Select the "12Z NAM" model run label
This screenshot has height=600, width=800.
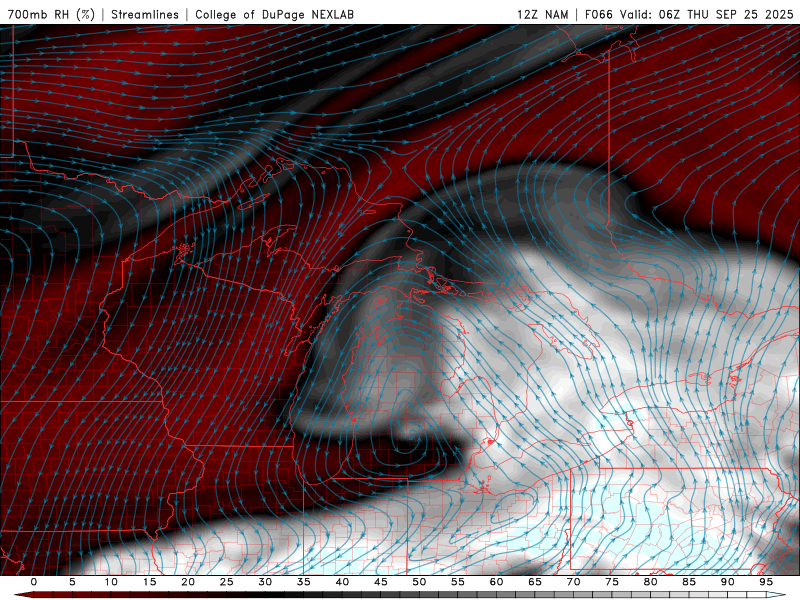(543, 14)
